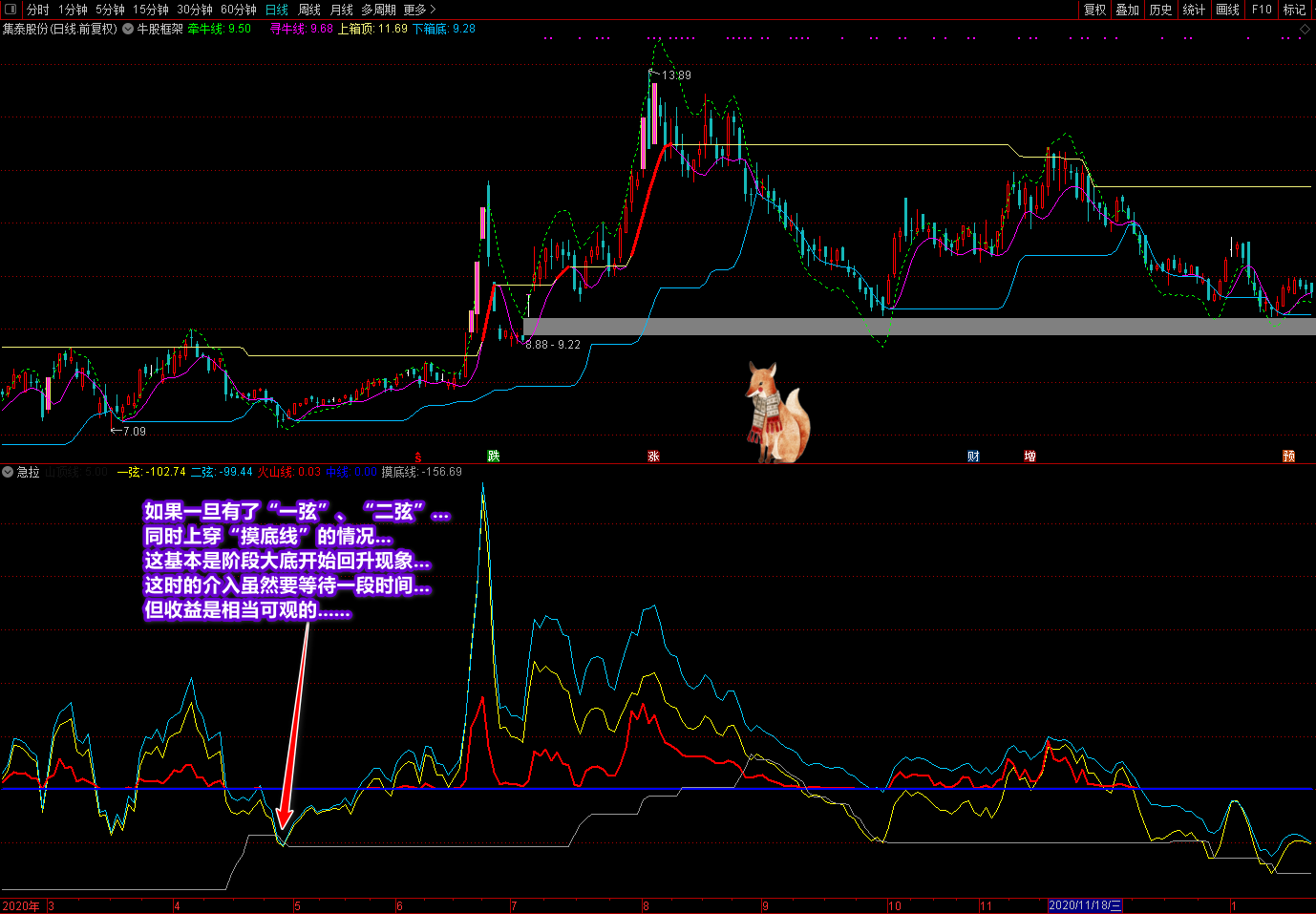Viewport: 1316px width, 914px height.
Task: Open 急拉 indicator dropdown arrow
Action: click(x=8, y=472)
